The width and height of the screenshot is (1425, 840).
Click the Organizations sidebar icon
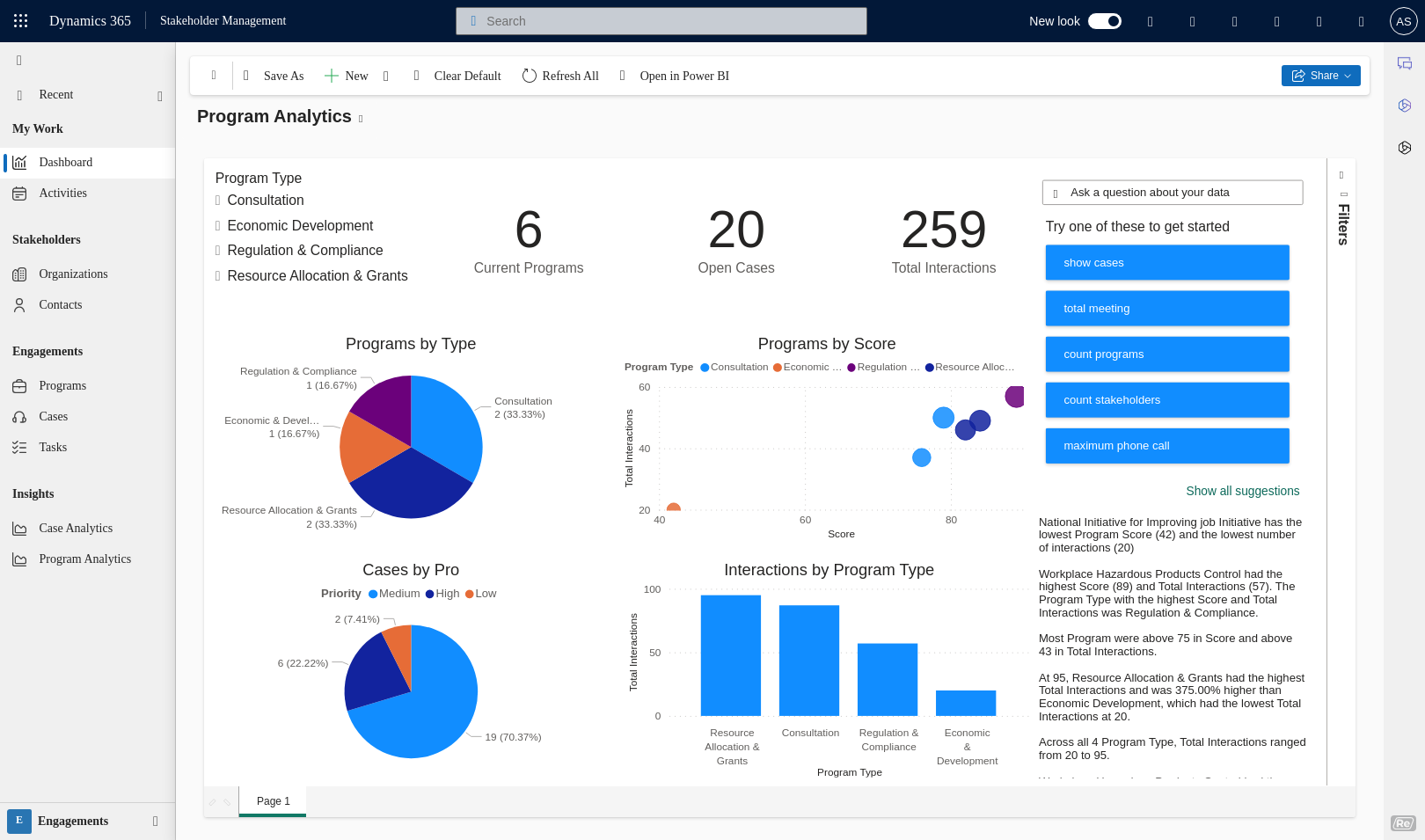pyautogui.click(x=19, y=274)
